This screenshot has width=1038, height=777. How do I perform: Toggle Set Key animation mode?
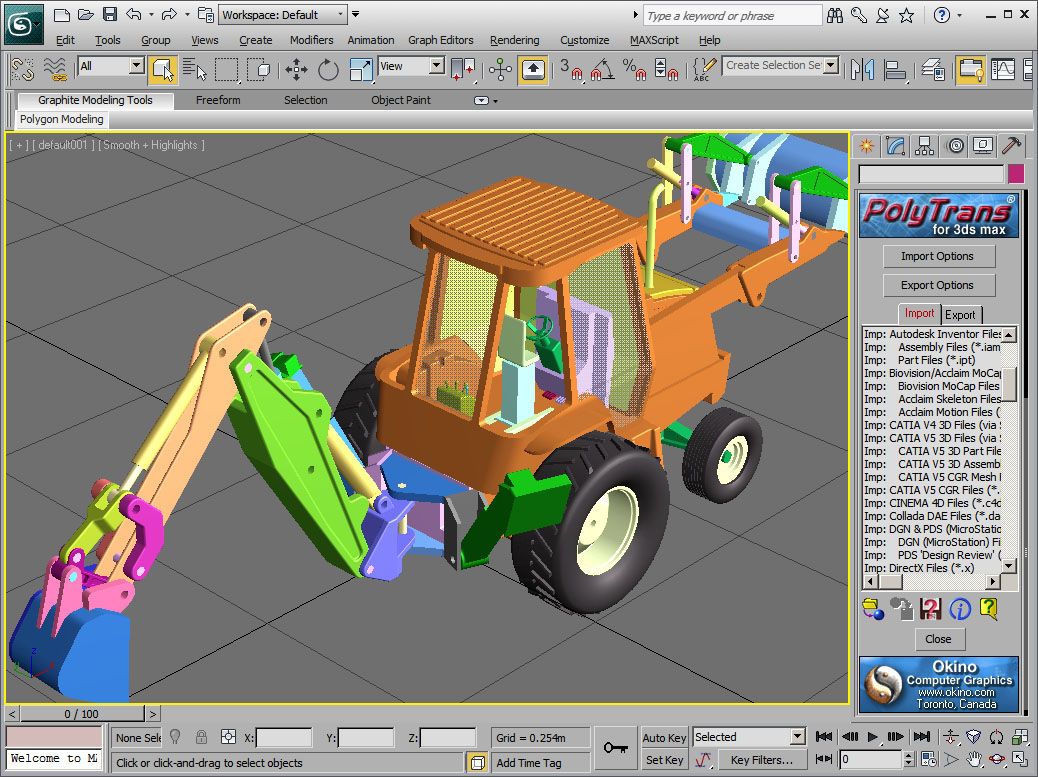pos(664,760)
